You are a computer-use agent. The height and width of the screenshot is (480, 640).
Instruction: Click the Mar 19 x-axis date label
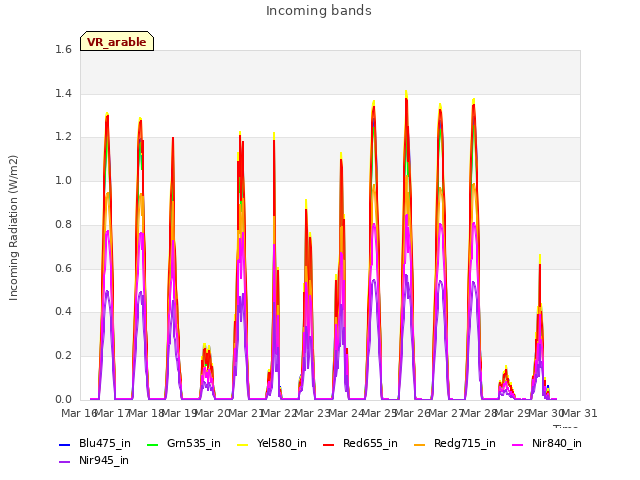tap(180, 413)
